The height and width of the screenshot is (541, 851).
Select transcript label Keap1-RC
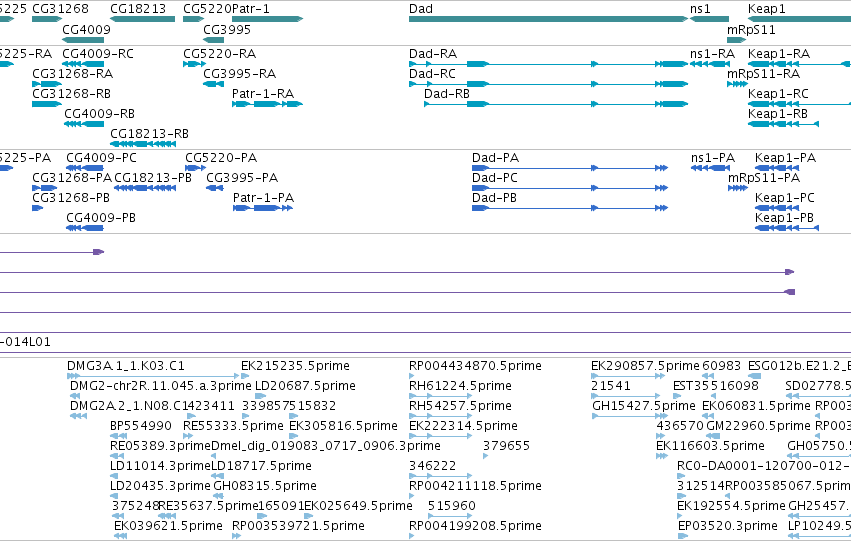coord(778,94)
